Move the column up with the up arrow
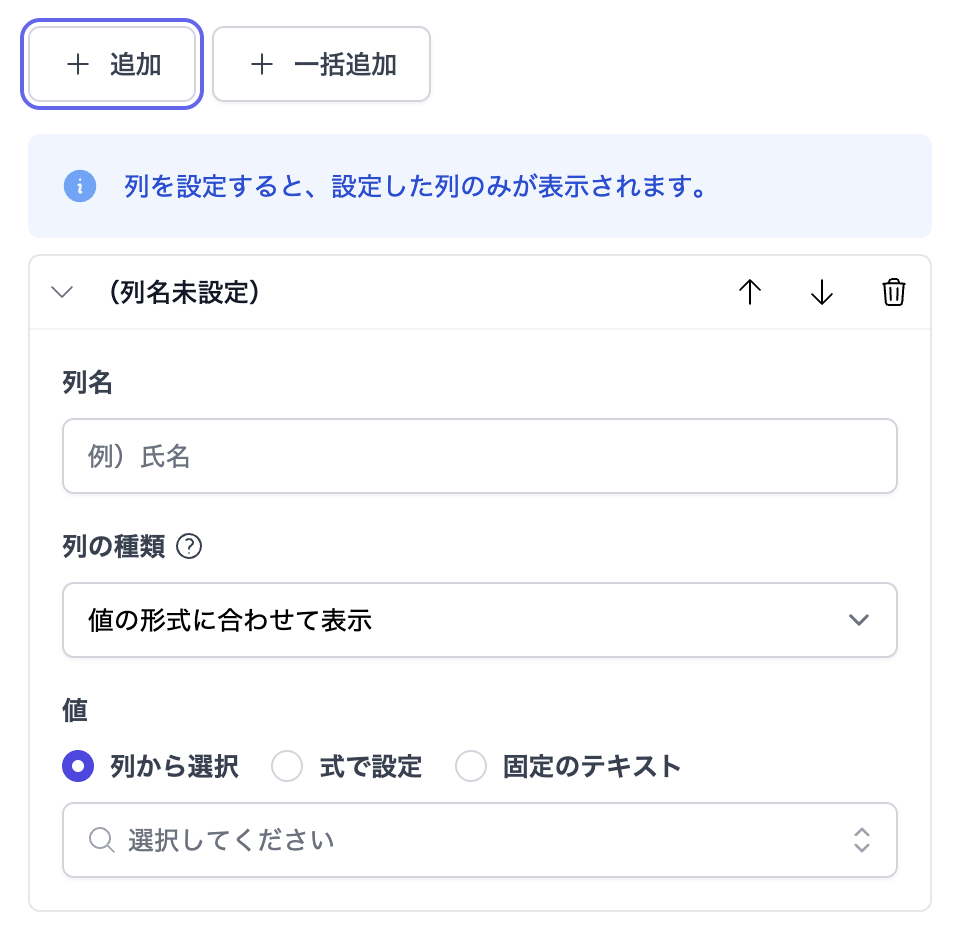 coord(749,292)
